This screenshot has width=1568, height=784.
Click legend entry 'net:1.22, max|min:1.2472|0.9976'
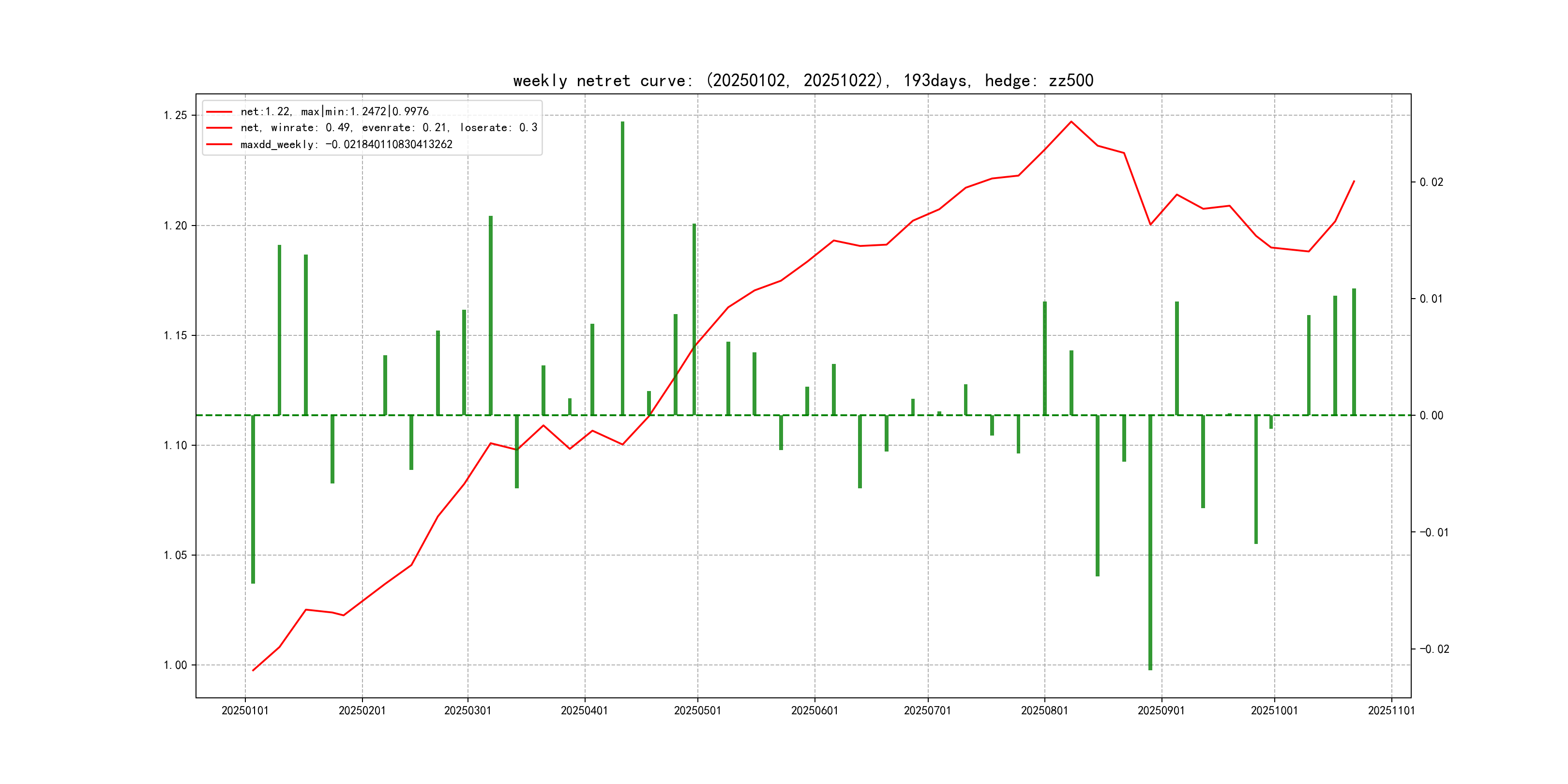334,111
